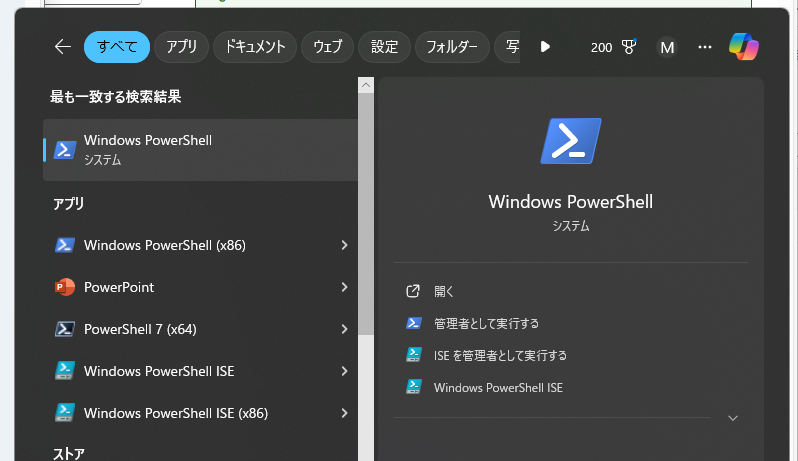Click the Windows PowerShell title in preview pane
This screenshot has height=461, width=798.
tap(571, 201)
